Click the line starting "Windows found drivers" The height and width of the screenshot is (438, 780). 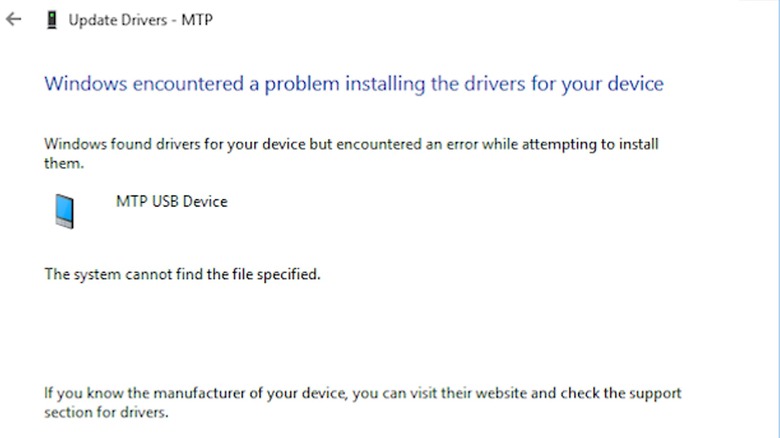[x=351, y=144]
